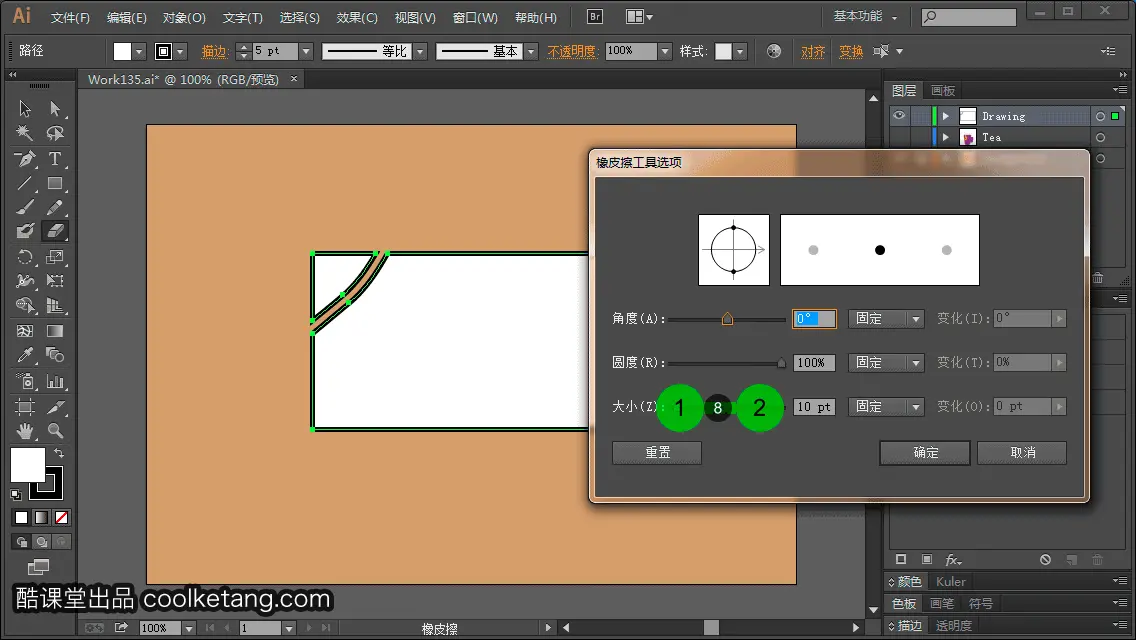Screen dimensions: 1136x640
Task: Open the 文件(F) menu
Action: [x=70, y=17]
